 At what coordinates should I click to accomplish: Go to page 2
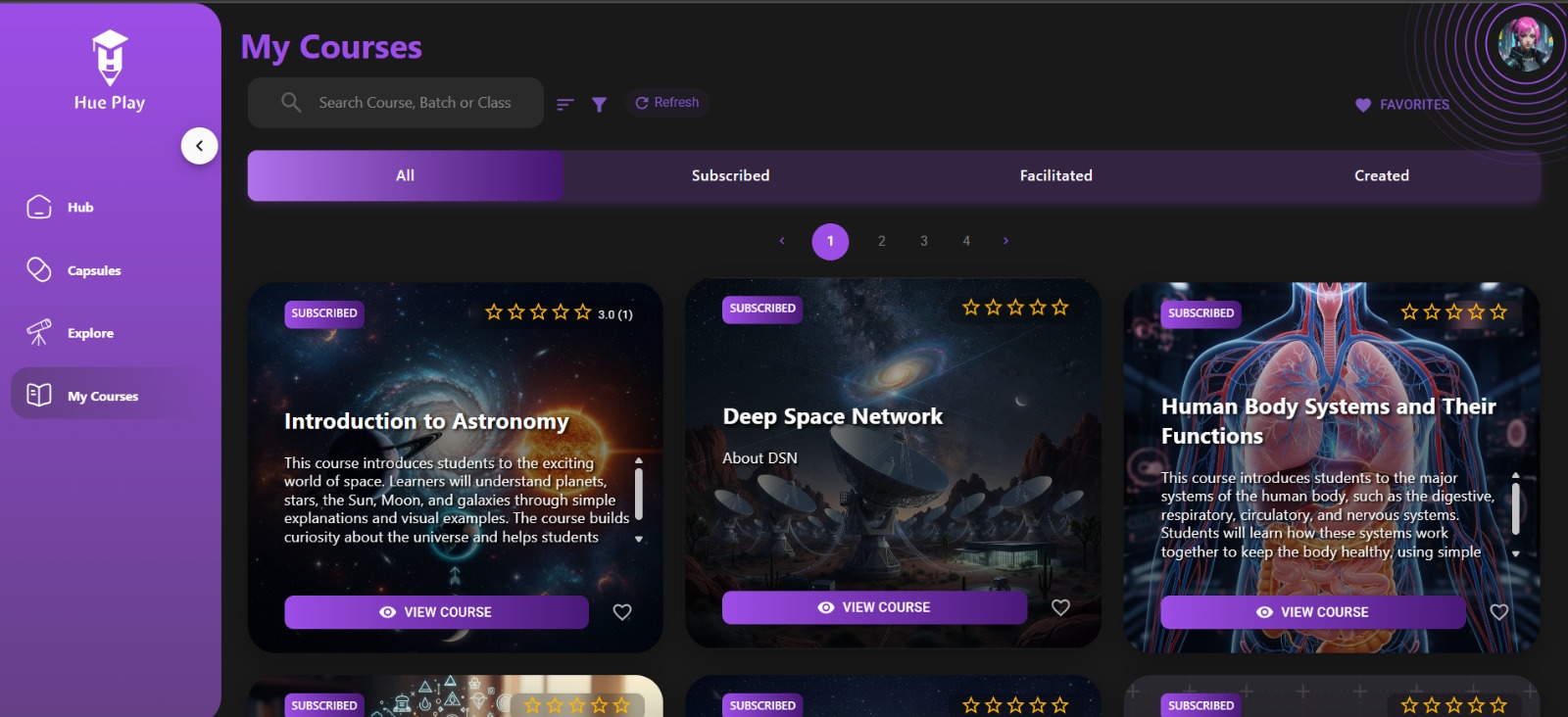[x=882, y=241]
